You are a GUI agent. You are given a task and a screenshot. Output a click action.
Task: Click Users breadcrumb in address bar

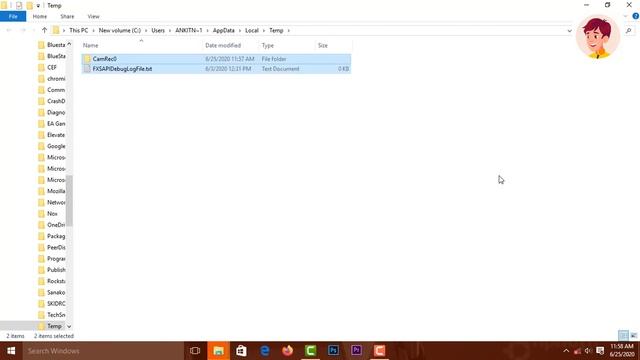click(x=158, y=30)
